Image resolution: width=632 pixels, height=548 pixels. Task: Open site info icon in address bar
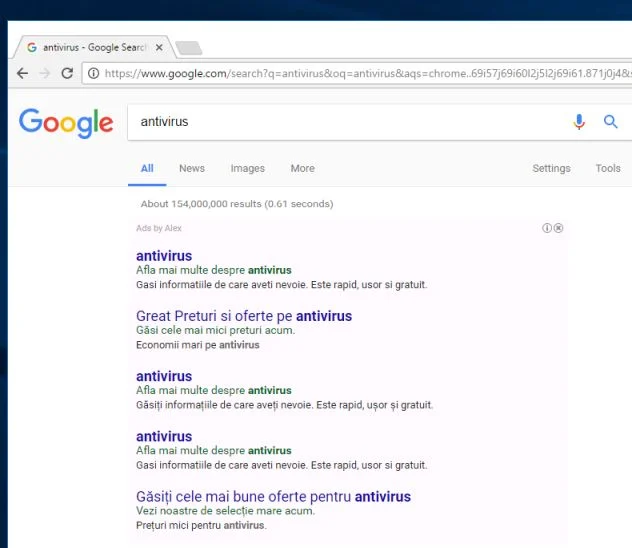point(94,73)
